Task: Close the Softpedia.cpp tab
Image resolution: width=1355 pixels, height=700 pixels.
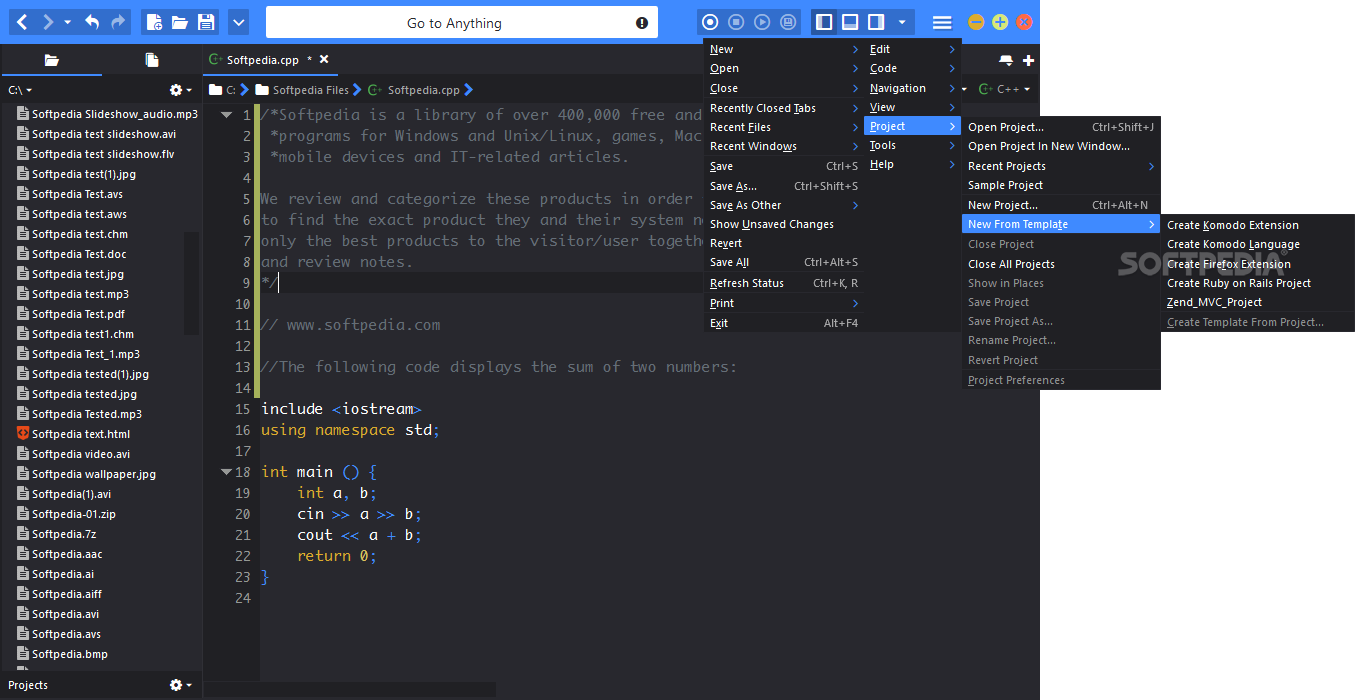Action: (x=324, y=60)
